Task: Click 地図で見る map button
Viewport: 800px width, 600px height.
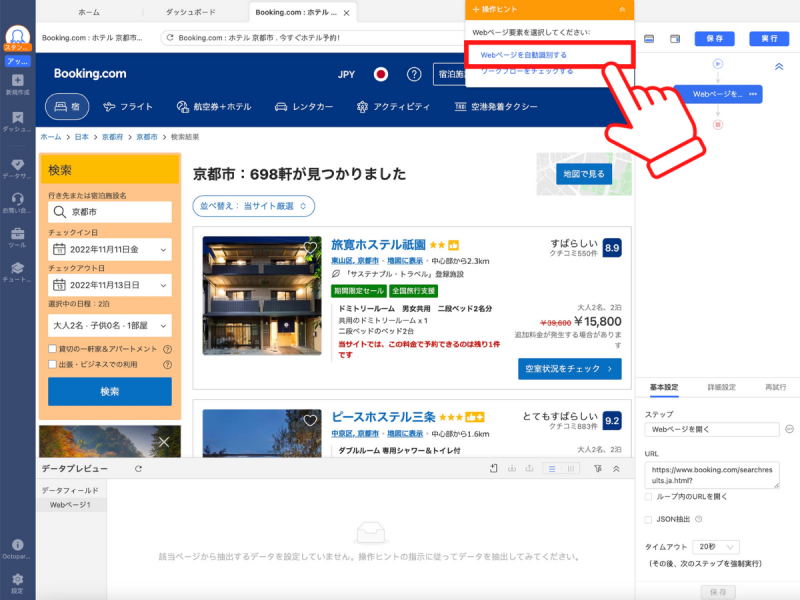Action: coord(584,174)
